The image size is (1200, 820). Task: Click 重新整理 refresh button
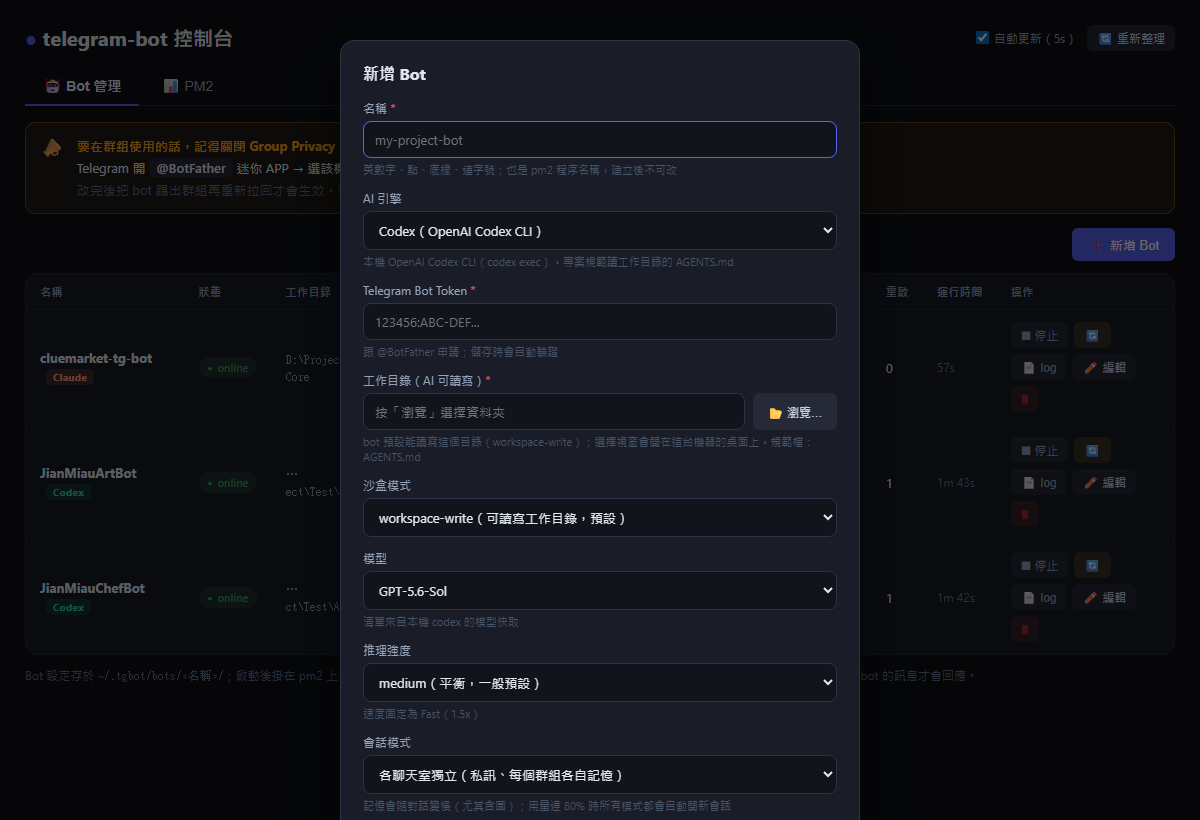[1130, 38]
